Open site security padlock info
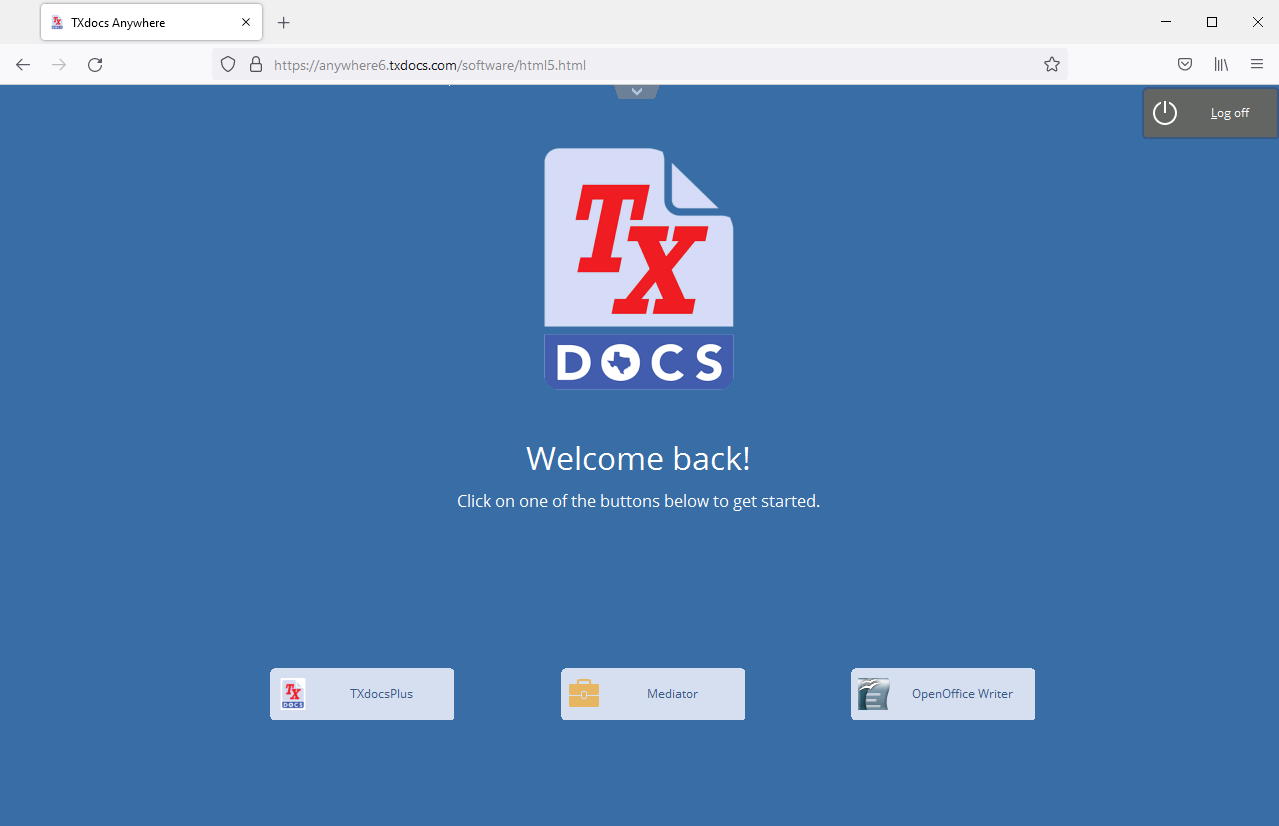1279x826 pixels. [256, 65]
